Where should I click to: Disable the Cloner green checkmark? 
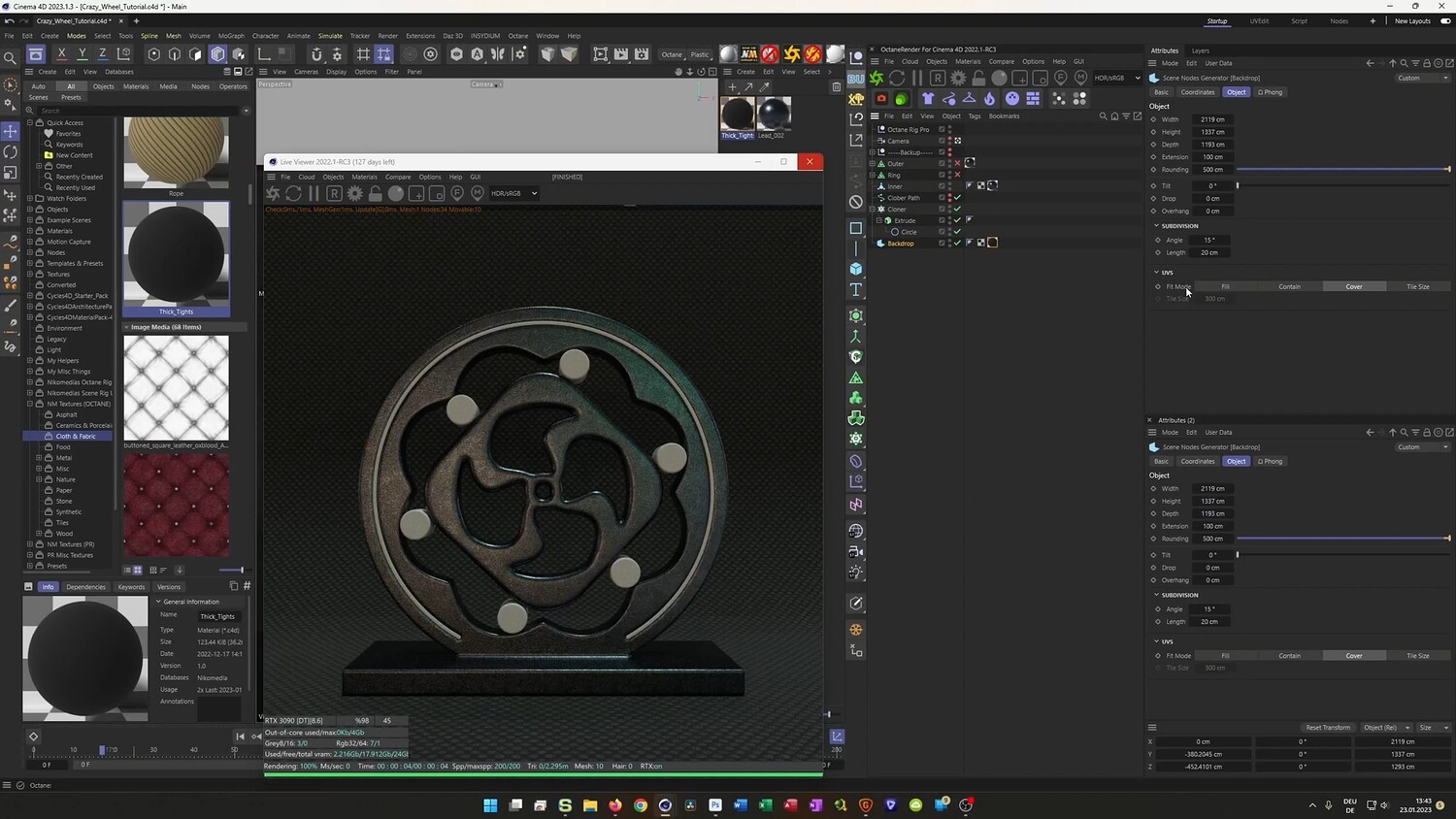click(957, 209)
